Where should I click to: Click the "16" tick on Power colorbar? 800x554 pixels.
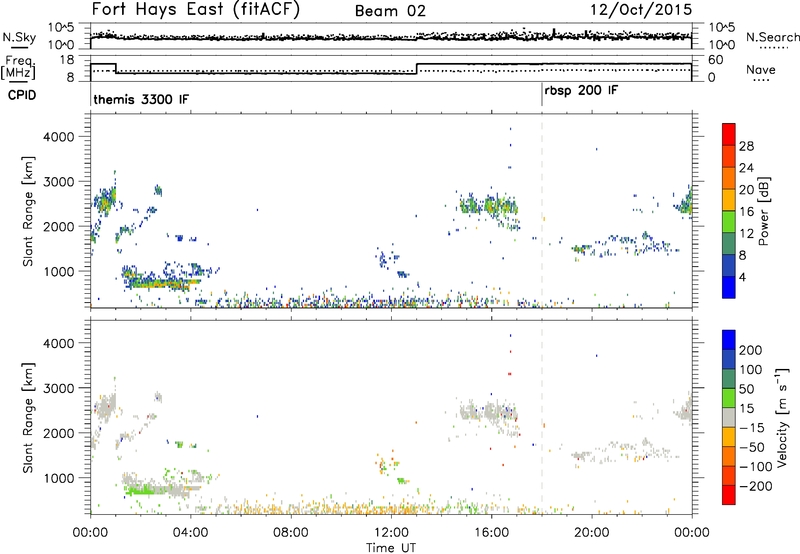(x=746, y=212)
